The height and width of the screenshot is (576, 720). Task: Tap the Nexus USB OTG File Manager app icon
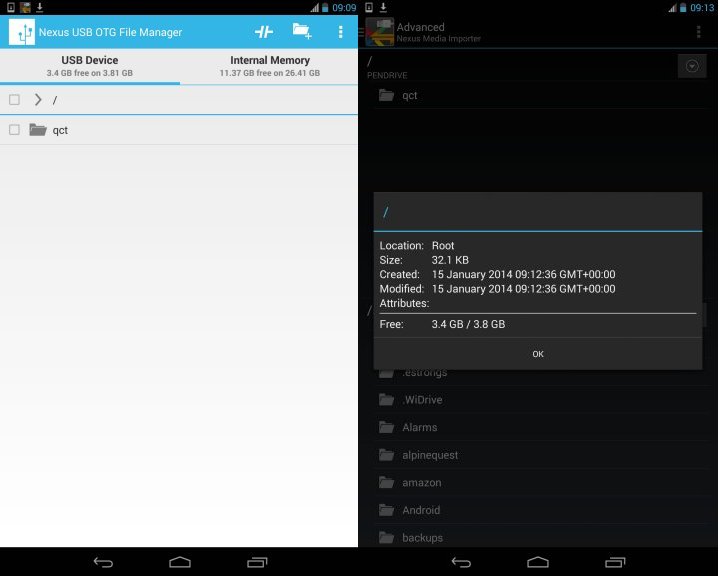[x=22, y=32]
